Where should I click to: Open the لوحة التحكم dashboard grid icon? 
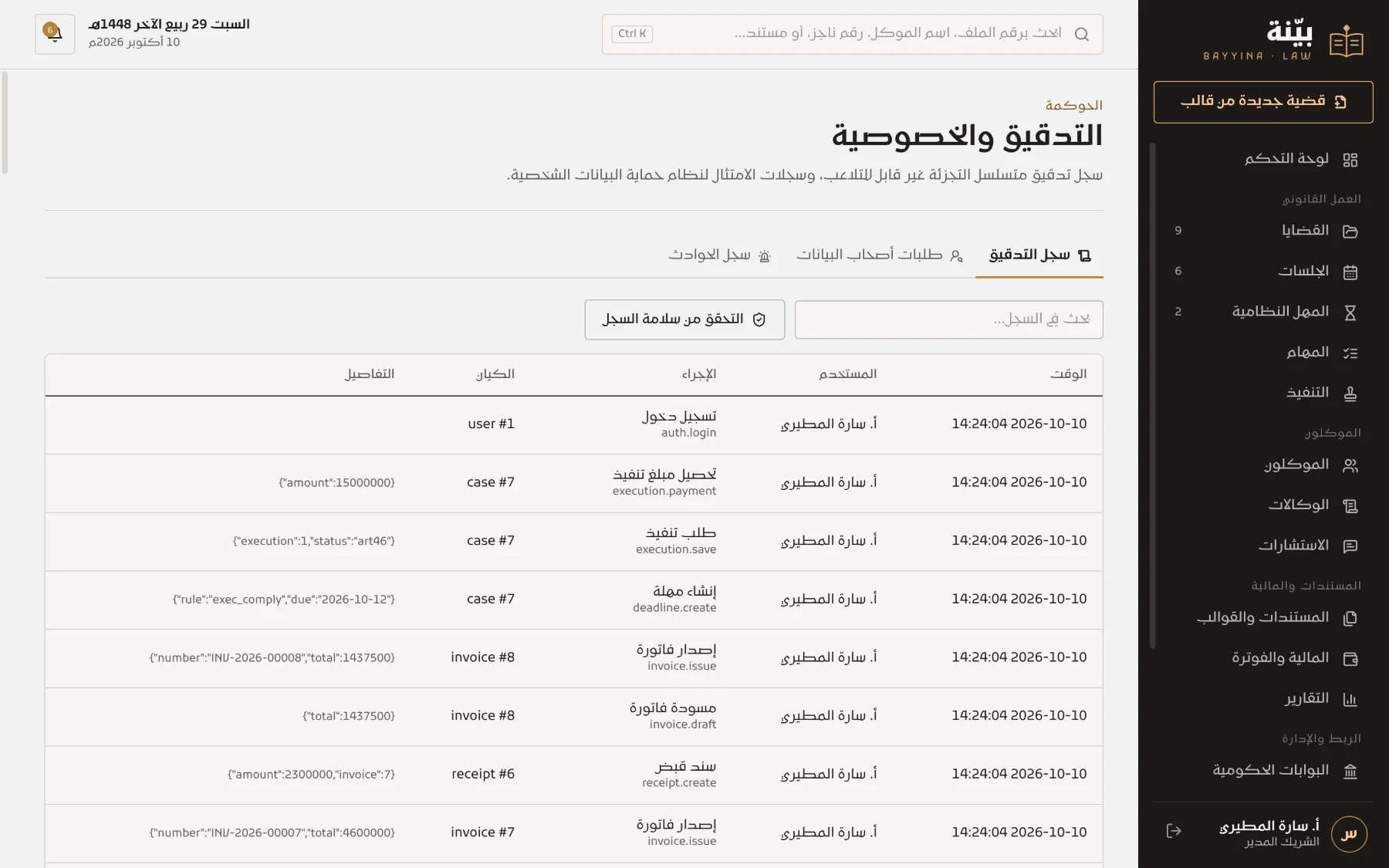pos(1350,160)
